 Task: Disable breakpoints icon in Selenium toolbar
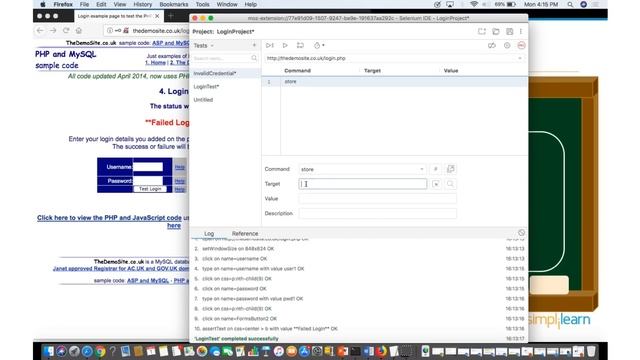[492, 45]
